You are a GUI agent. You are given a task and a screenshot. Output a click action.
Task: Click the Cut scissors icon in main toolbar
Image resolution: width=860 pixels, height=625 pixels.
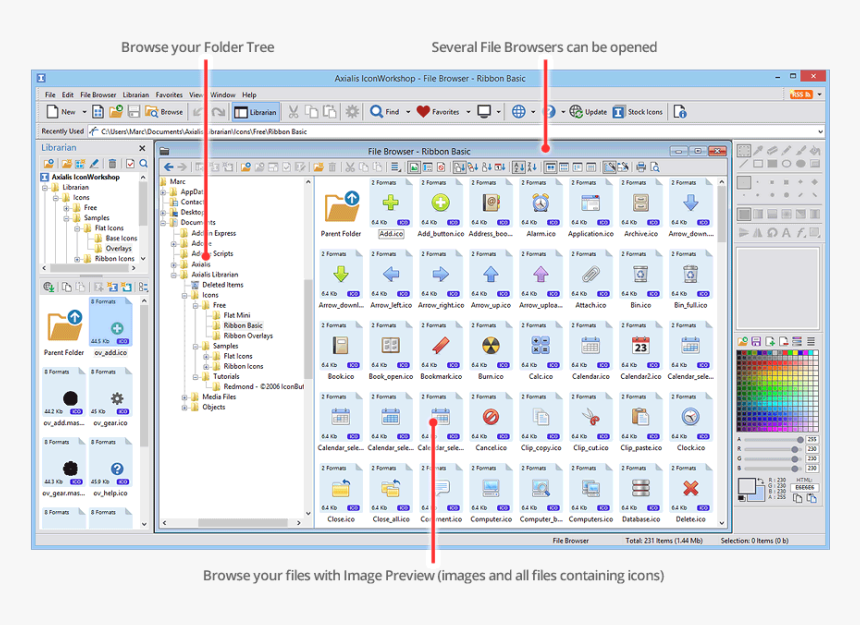coord(293,112)
